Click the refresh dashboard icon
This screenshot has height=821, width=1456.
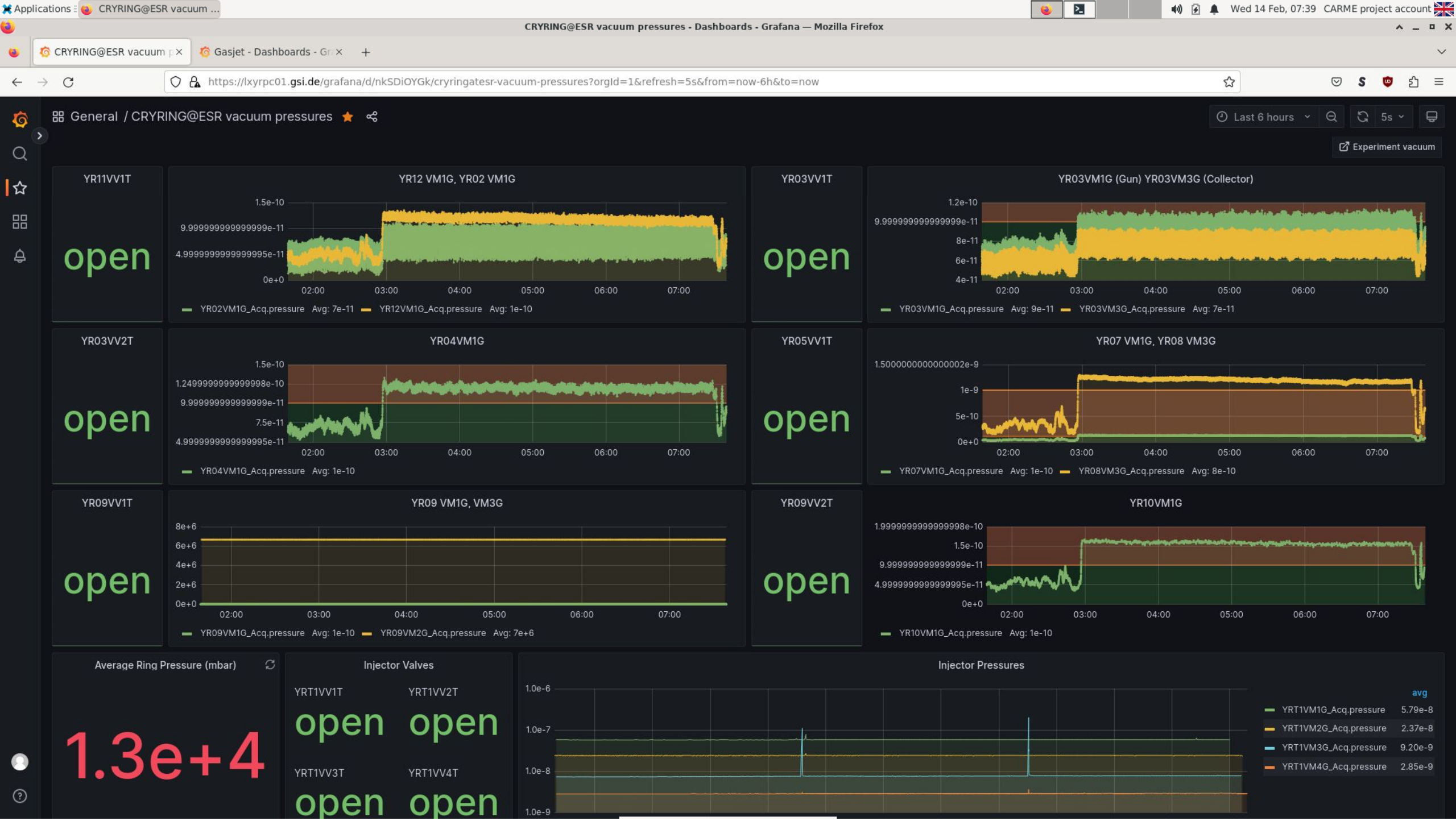click(x=1363, y=117)
